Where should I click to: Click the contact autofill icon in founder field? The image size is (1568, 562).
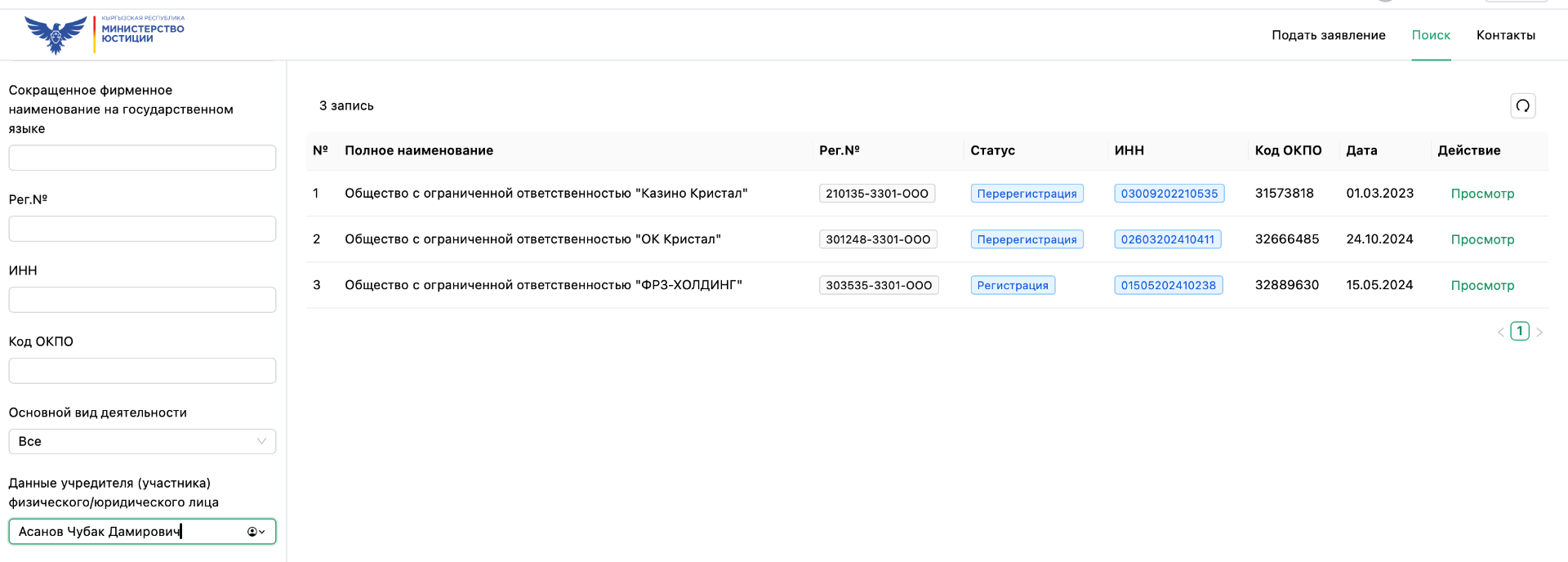(253, 532)
